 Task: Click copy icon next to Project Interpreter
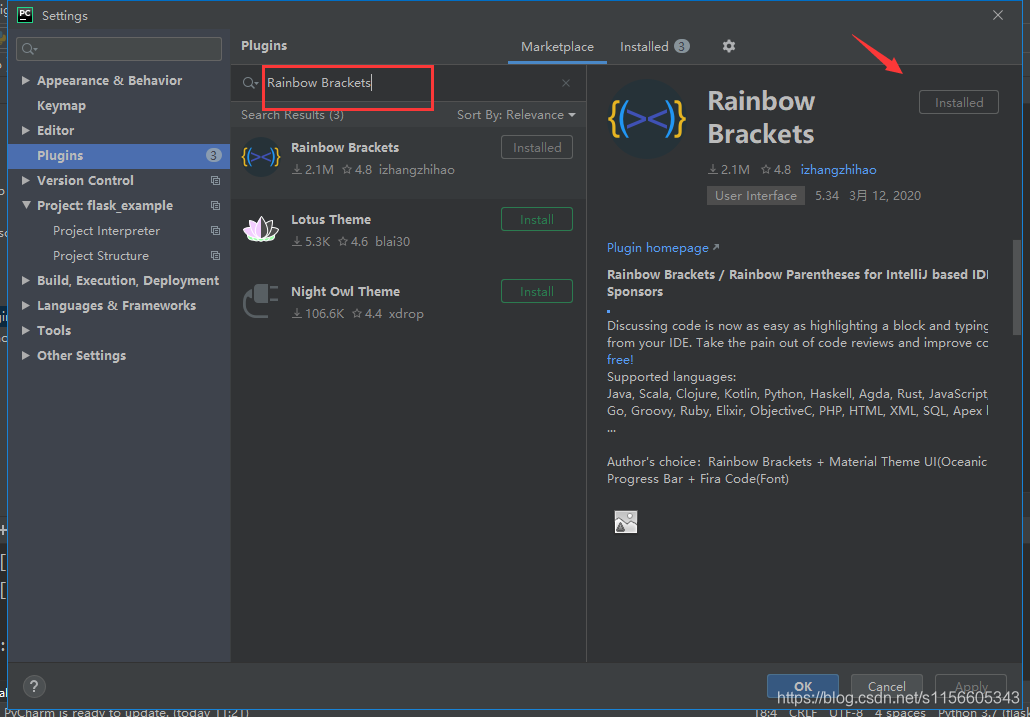click(215, 230)
